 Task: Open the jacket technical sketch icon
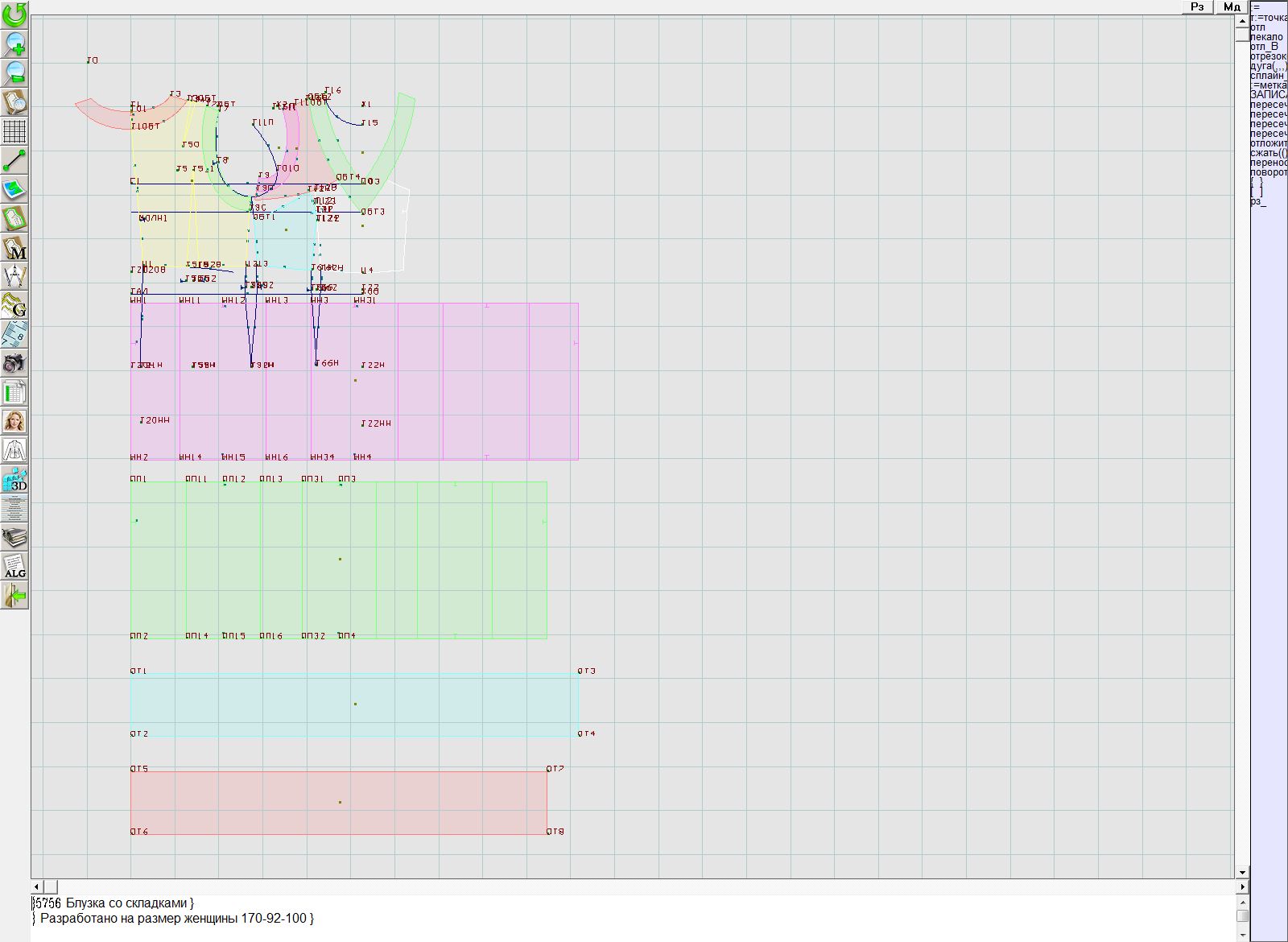tap(14, 450)
